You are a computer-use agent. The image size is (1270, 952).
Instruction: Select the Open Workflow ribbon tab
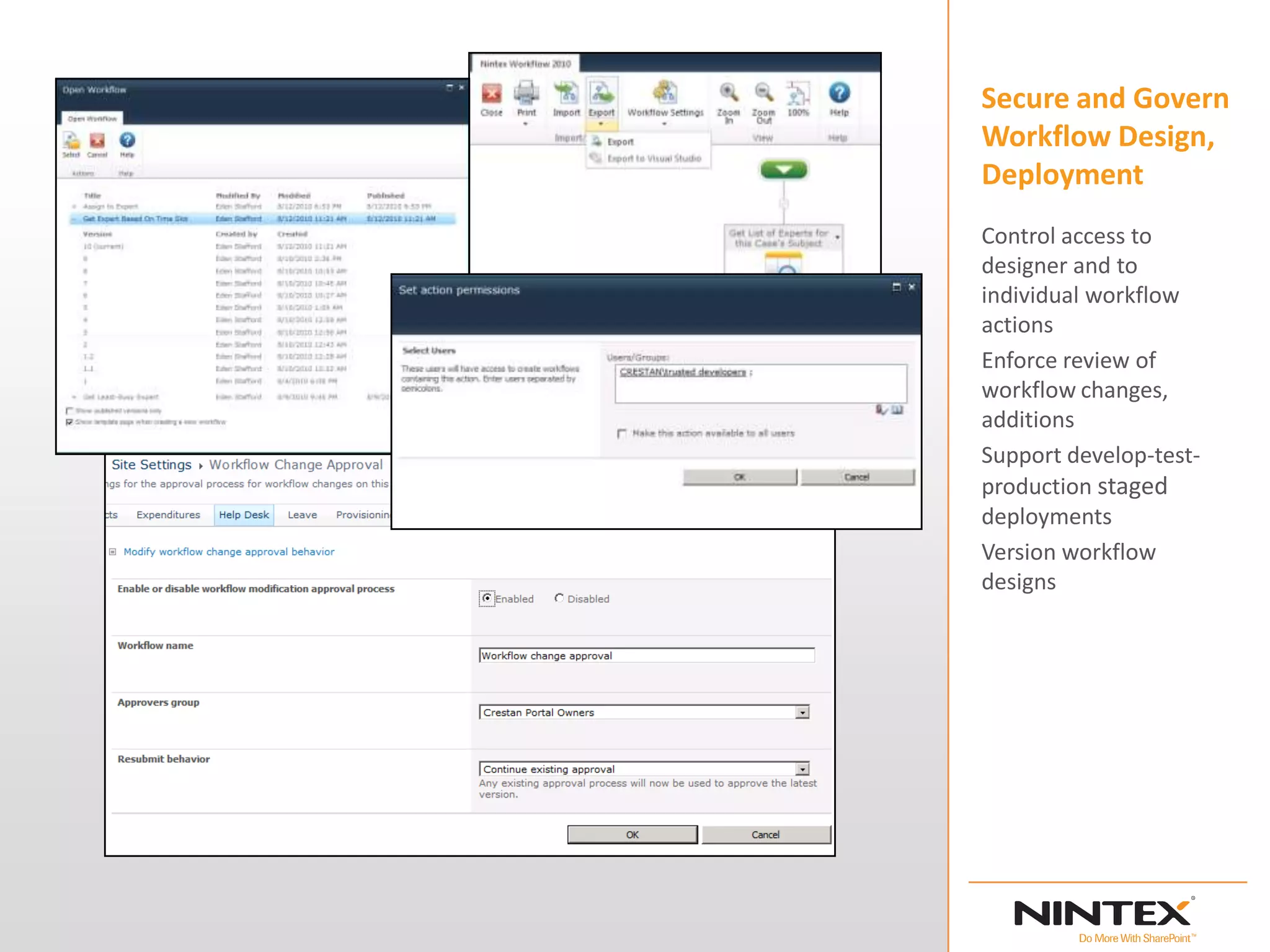click(92, 118)
